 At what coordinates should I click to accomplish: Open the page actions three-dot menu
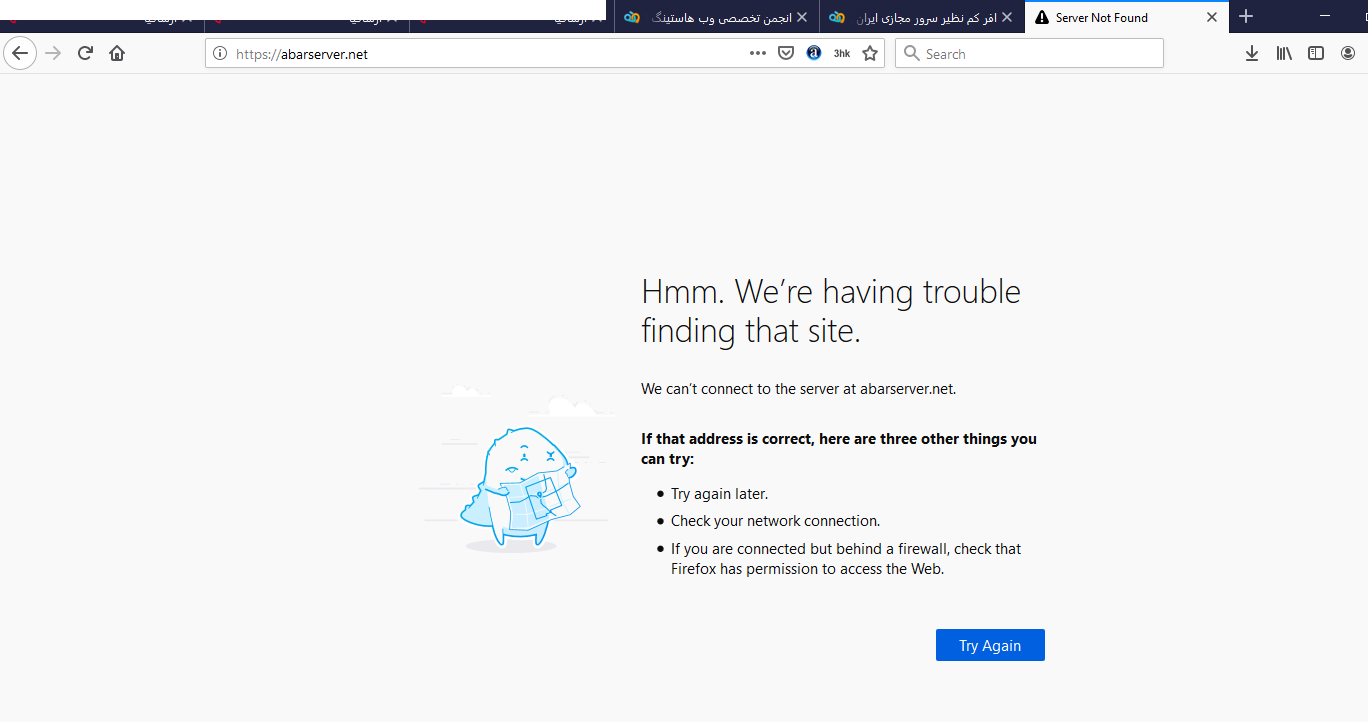758,53
